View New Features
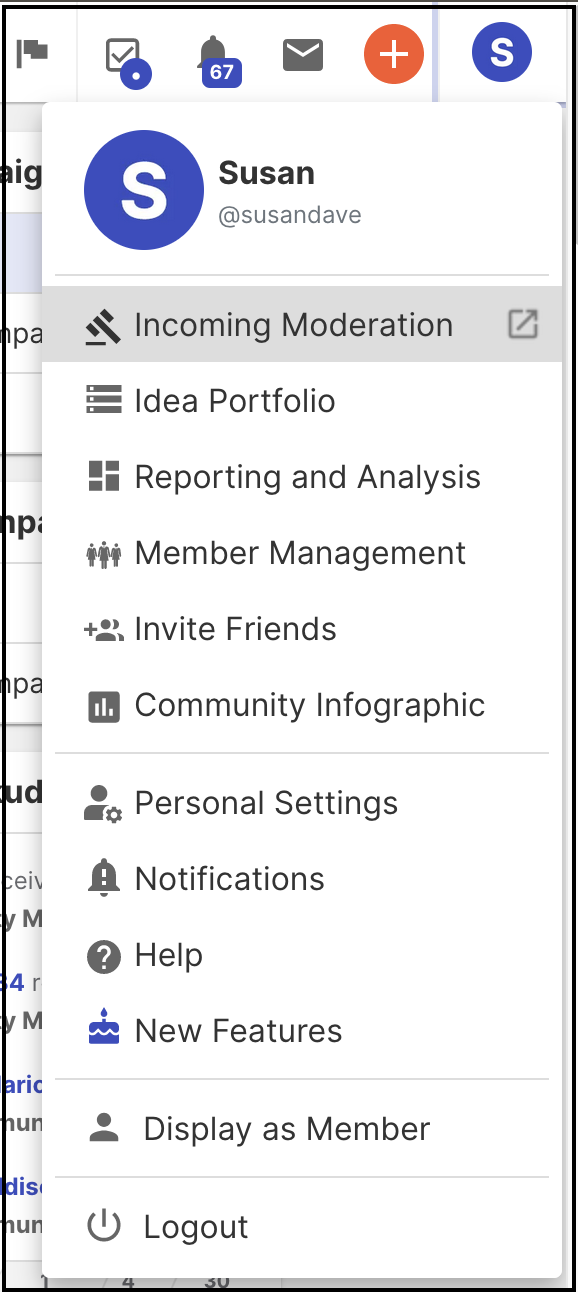Viewport: 578px width, 1292px height. pyautogui.click(x=302, y=1030)
